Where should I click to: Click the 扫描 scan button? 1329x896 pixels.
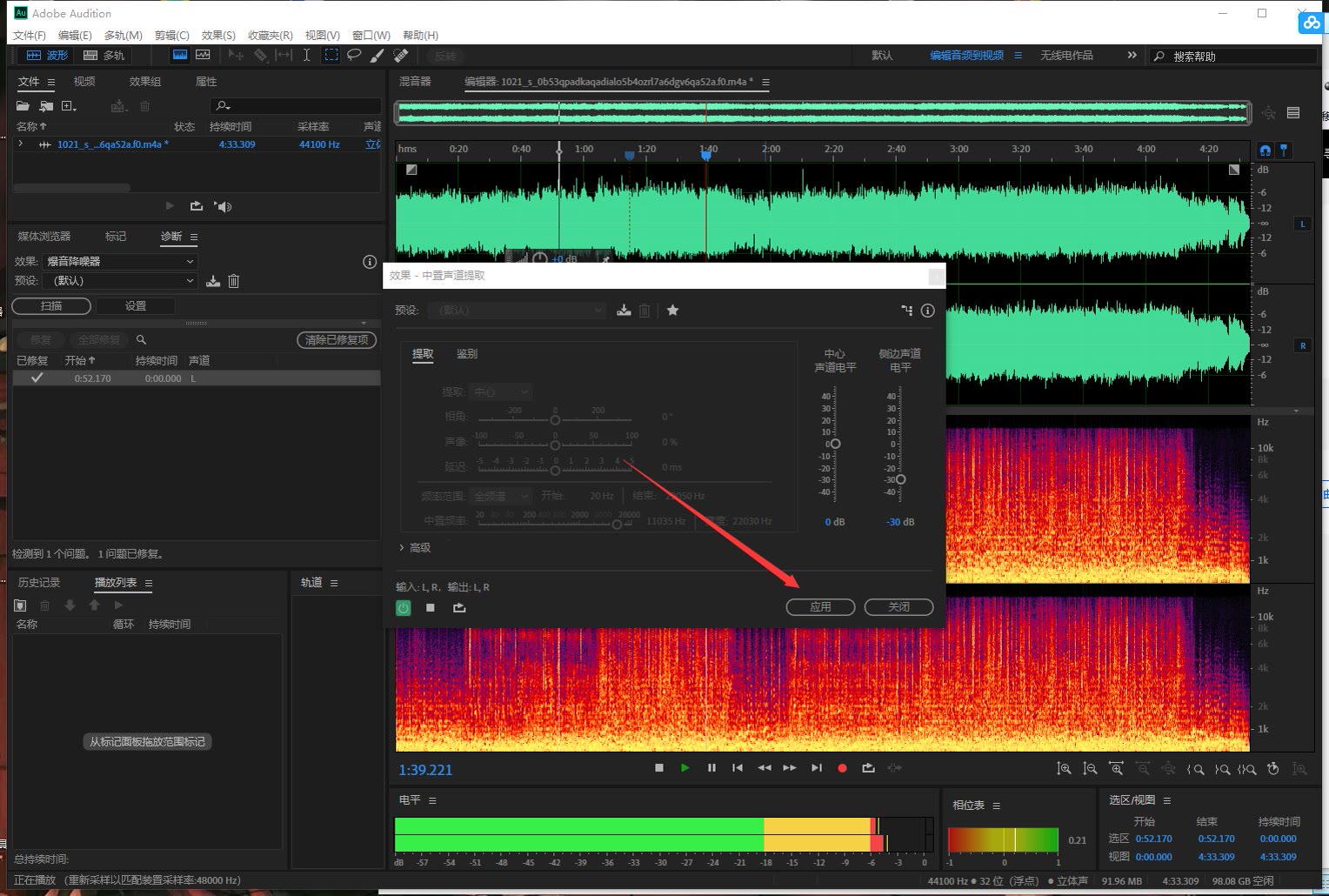(x=51, y=305)
